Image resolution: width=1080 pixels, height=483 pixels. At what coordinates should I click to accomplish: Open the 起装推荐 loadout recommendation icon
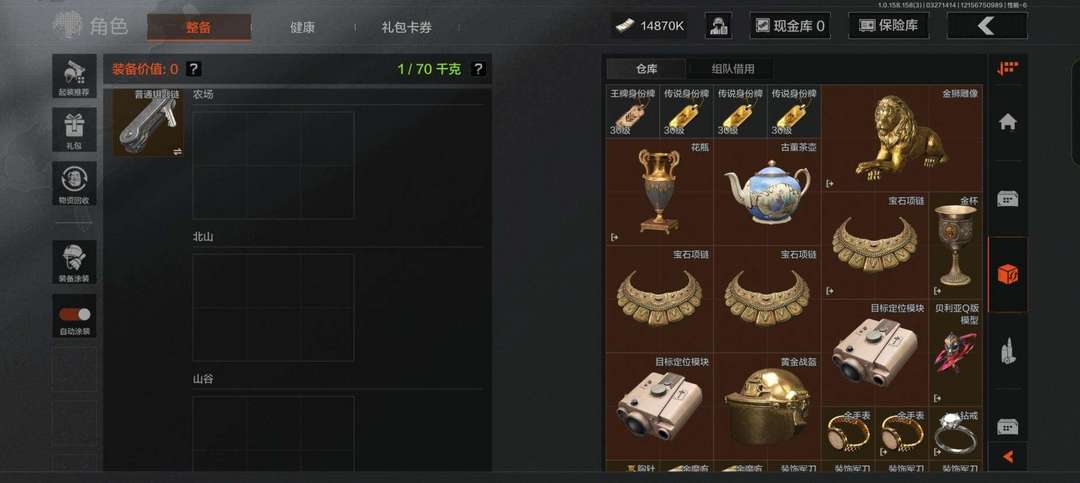tap(74, 76)
